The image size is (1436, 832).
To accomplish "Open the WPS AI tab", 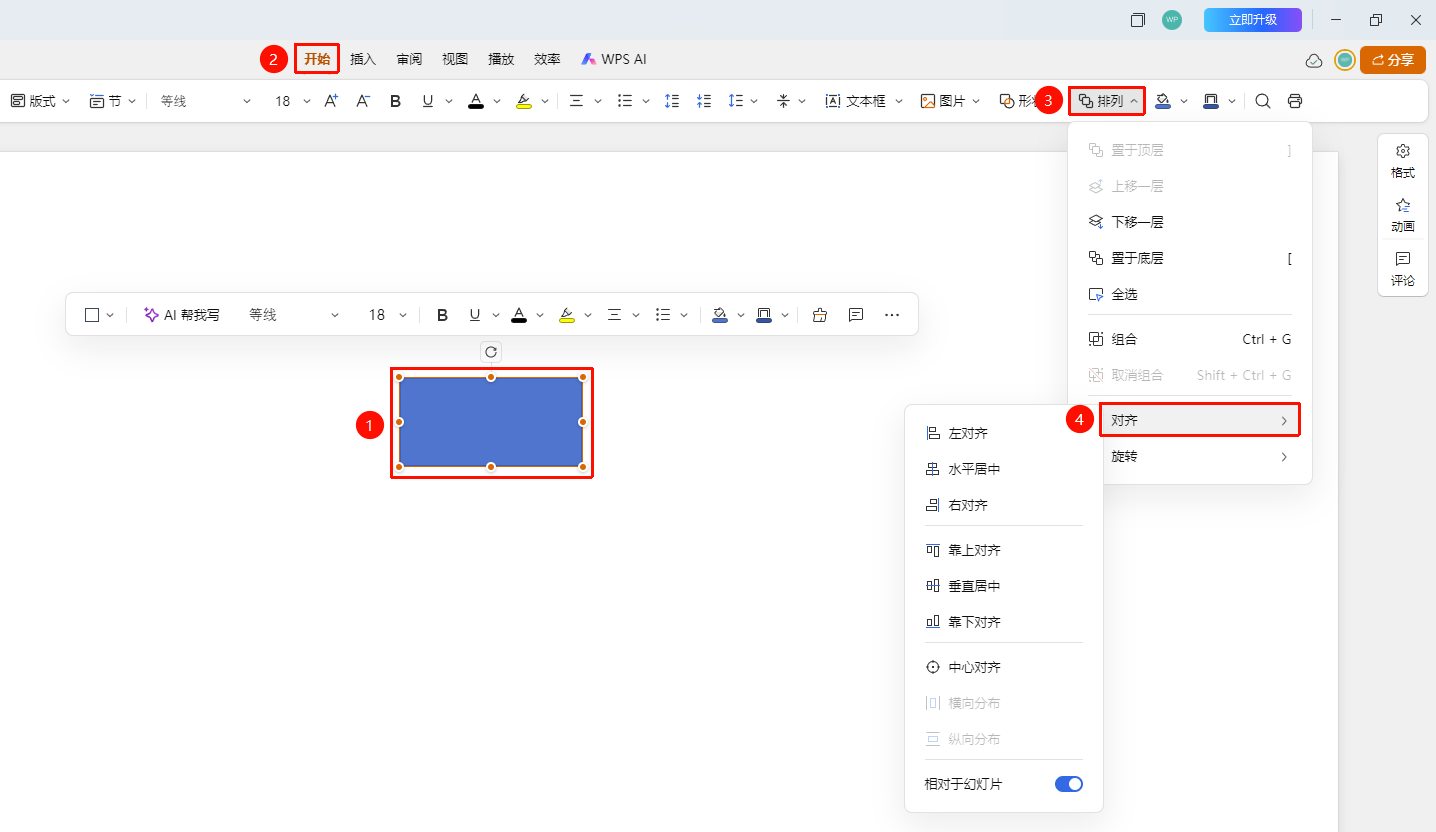I will (x=614, y=59).
